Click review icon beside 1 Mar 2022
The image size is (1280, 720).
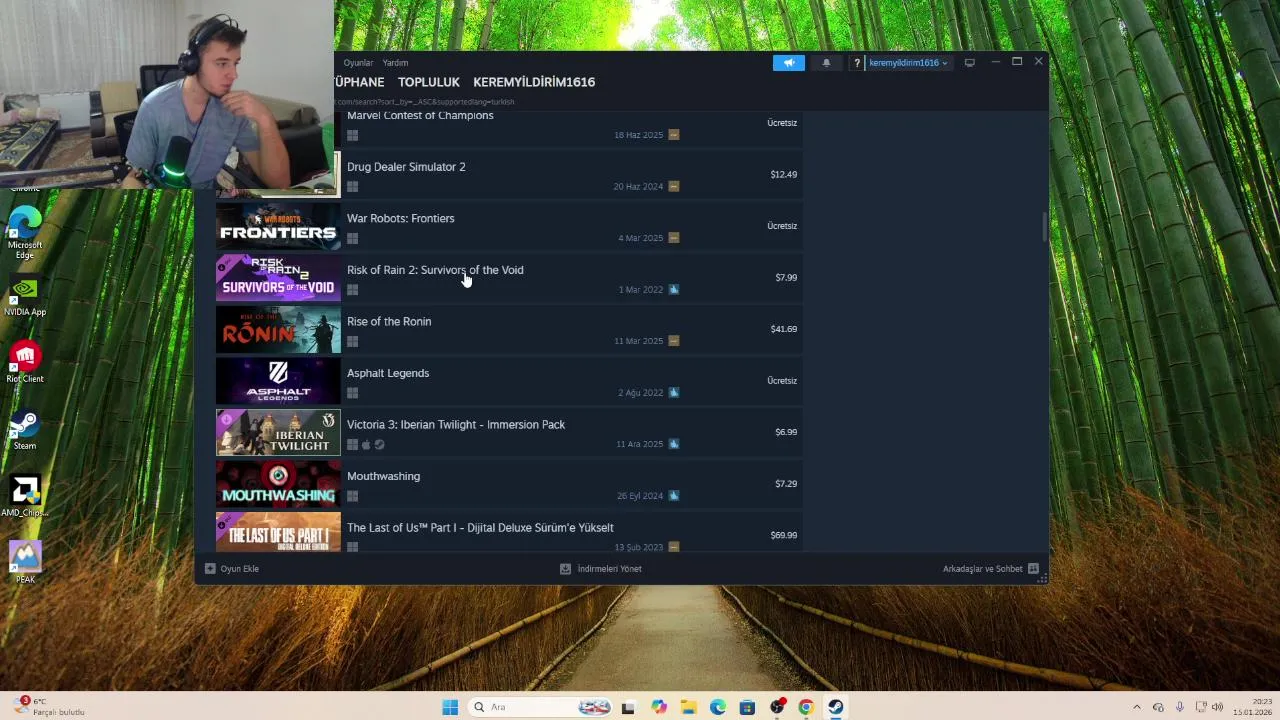[673, 290]
